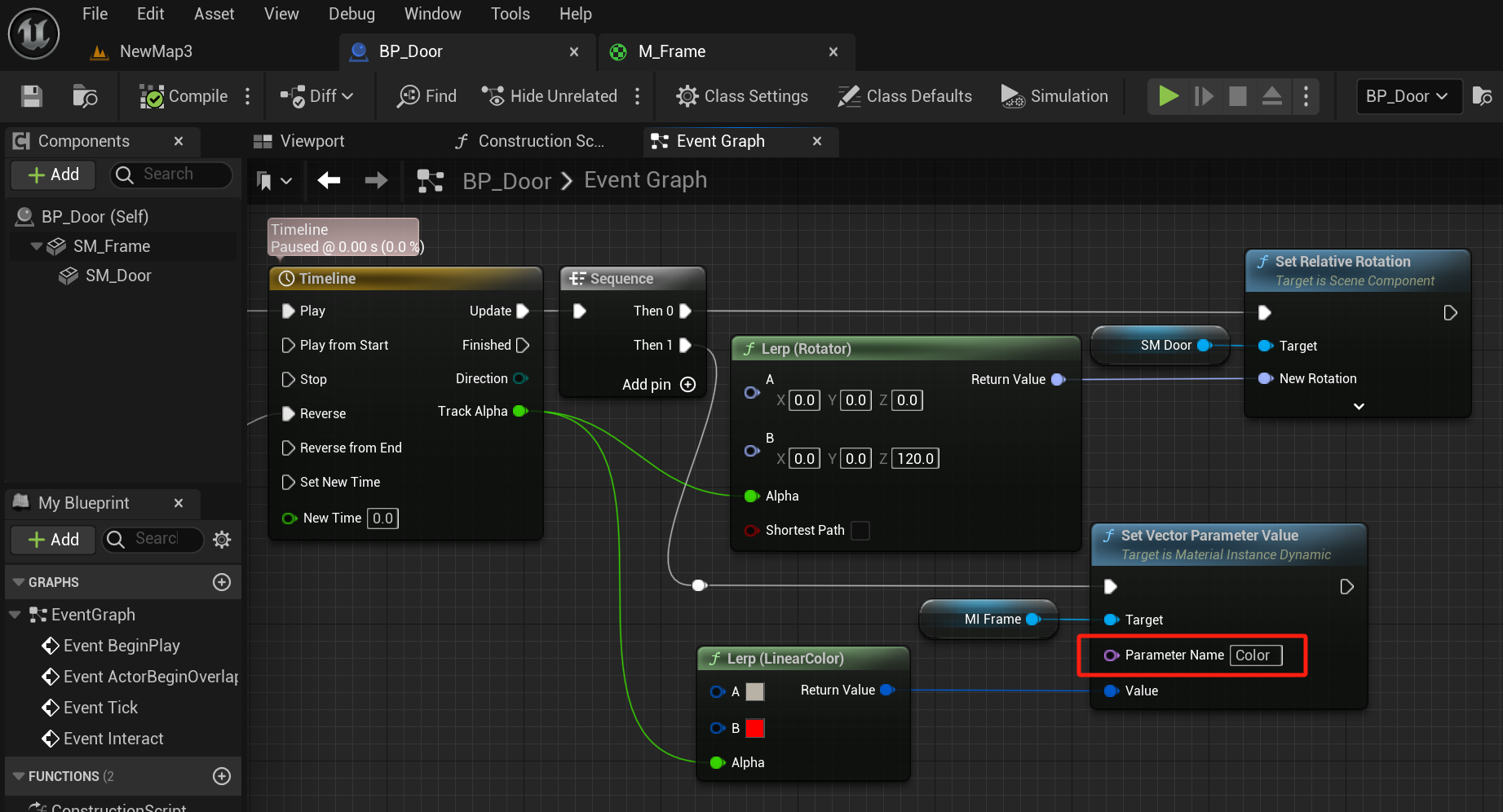
Task: Open the Asset menu
Action: tap(214, 14)
